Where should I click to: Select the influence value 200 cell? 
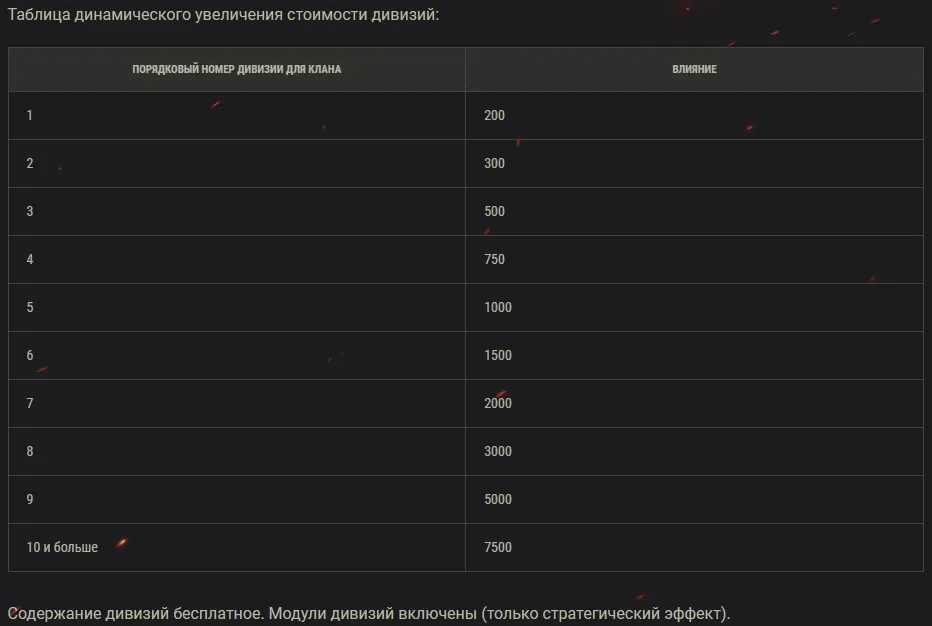click(494, 116)
